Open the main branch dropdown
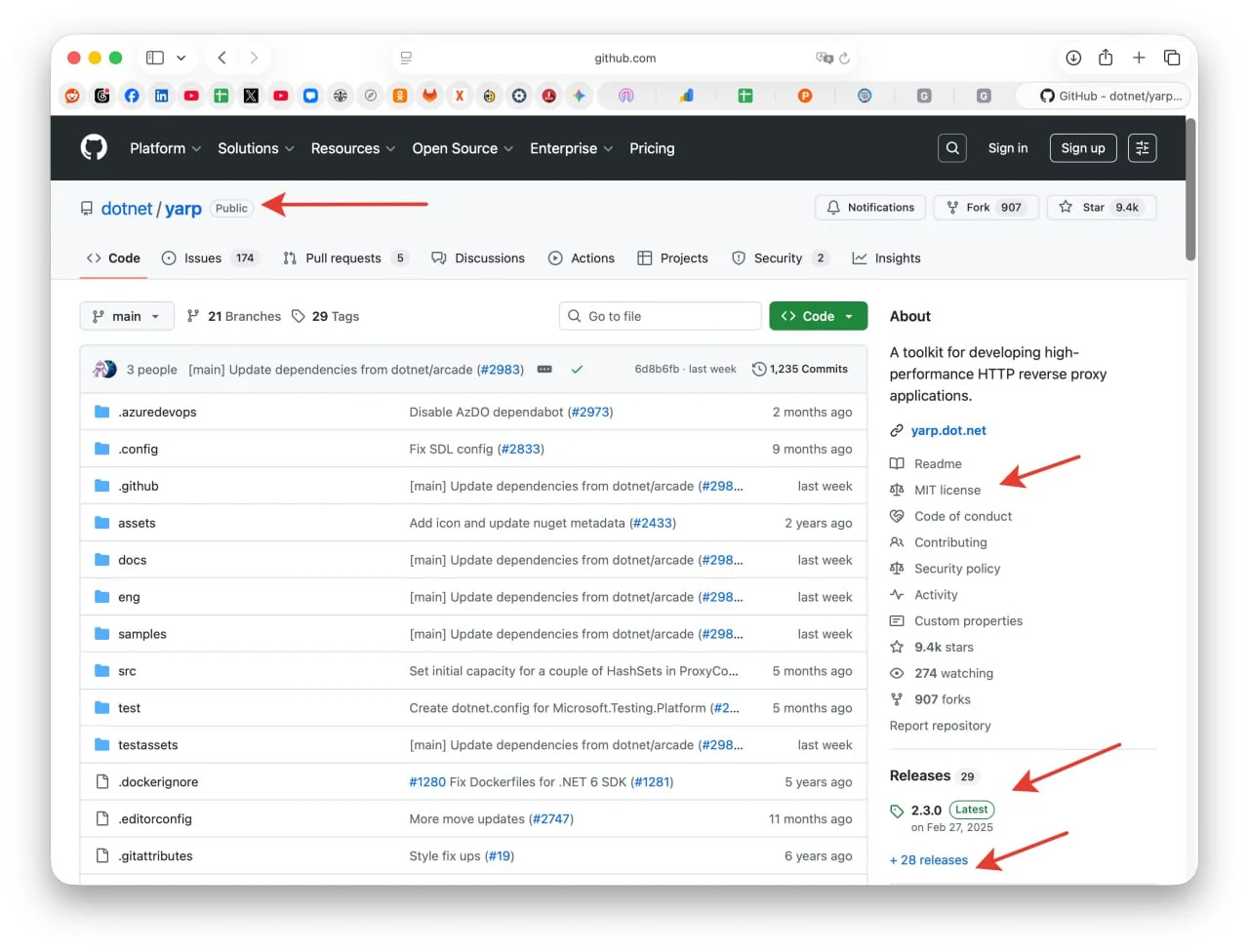This screenshot has width=1249, height=952. 127,316
